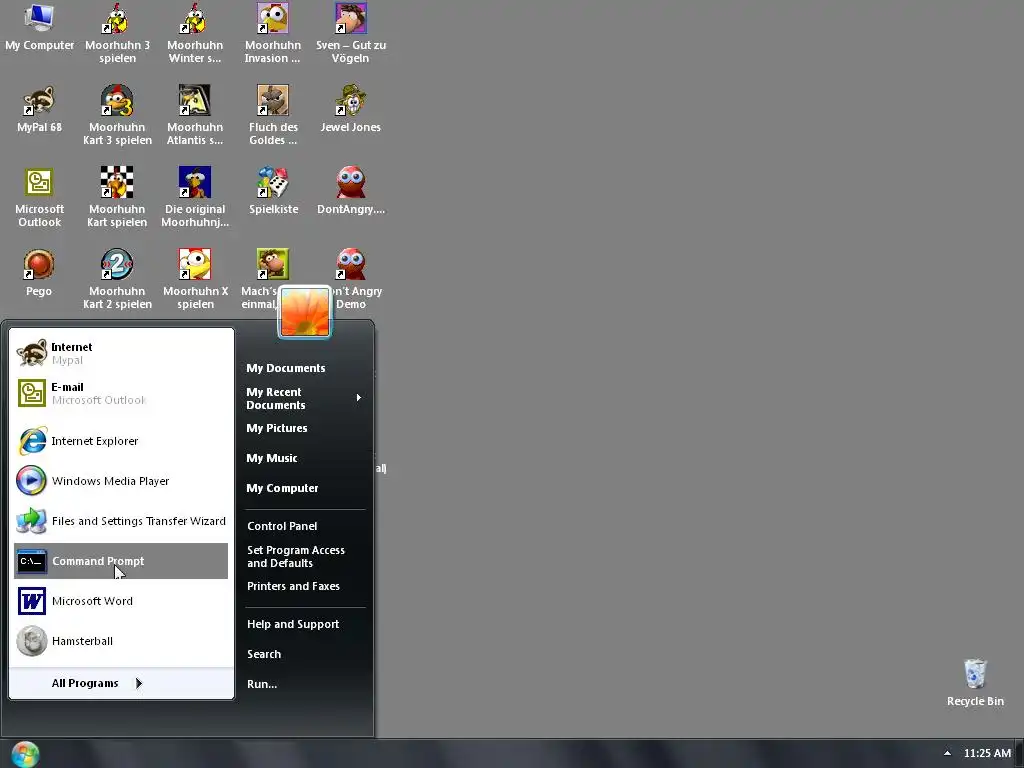The height and width of the screenshot is (768, 1024).
Task: Show hidden tray icons arrow
Action: [947, 753]
